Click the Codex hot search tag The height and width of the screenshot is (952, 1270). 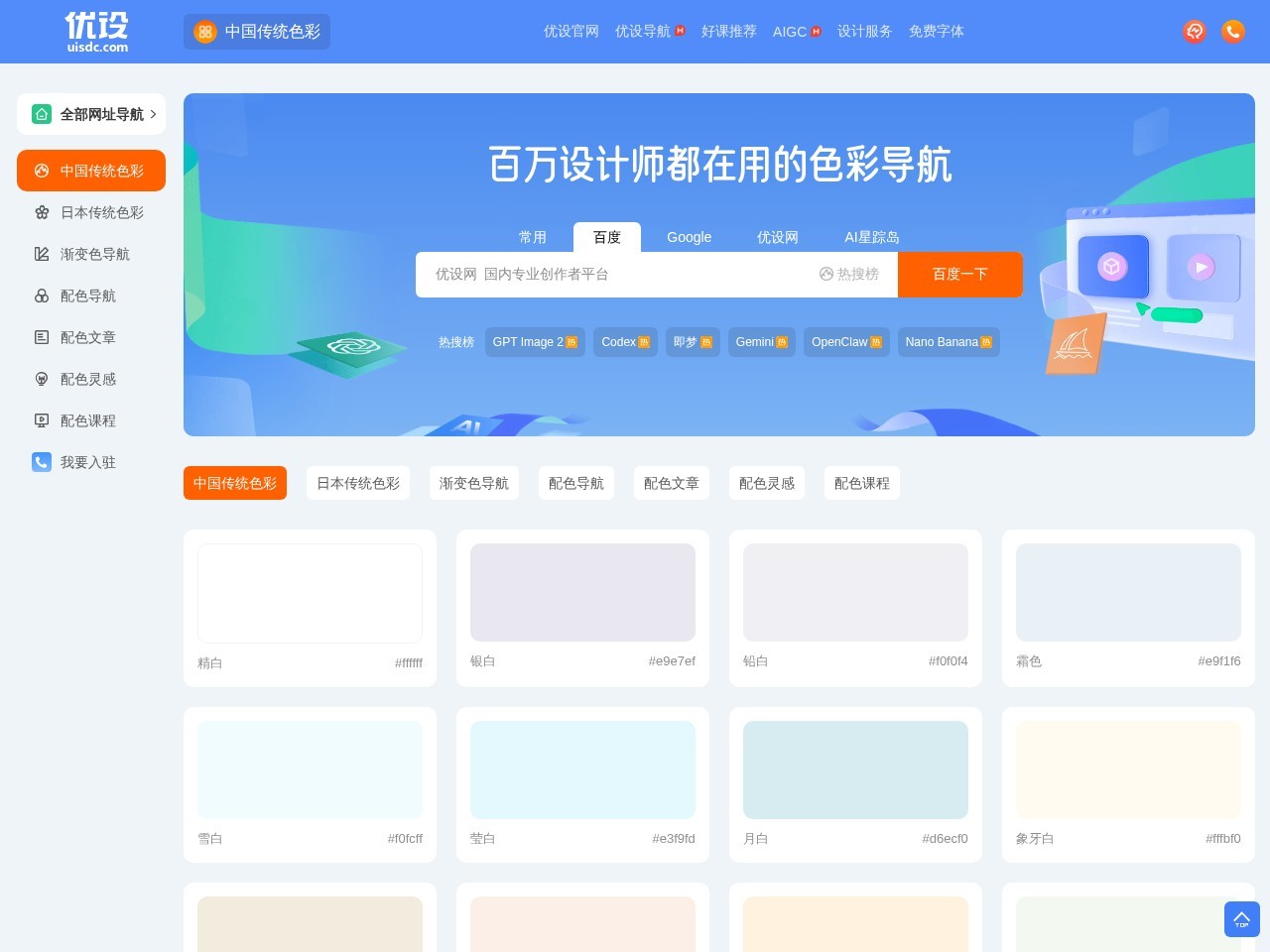625,342
